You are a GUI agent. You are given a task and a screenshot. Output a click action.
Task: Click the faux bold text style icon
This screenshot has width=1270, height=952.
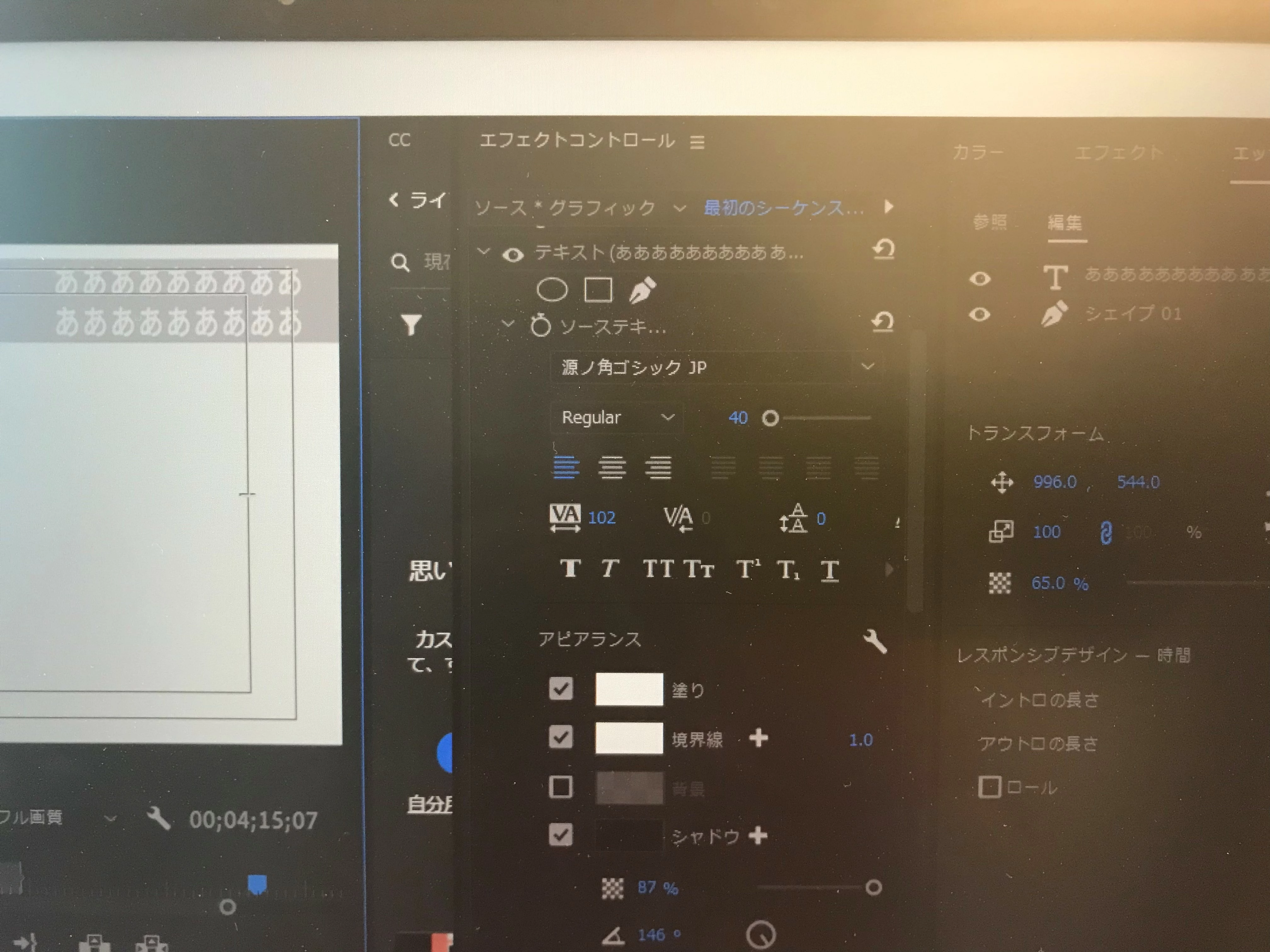click(x=570, y=569)
